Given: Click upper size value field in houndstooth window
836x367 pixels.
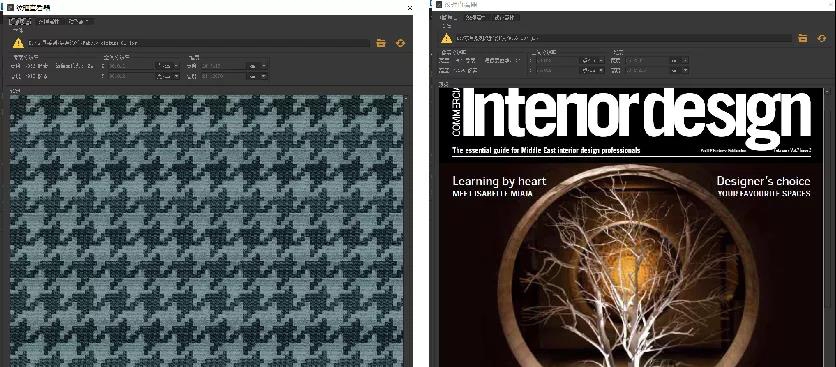Looking at the screenshot, I should click(x=223, y=66).
